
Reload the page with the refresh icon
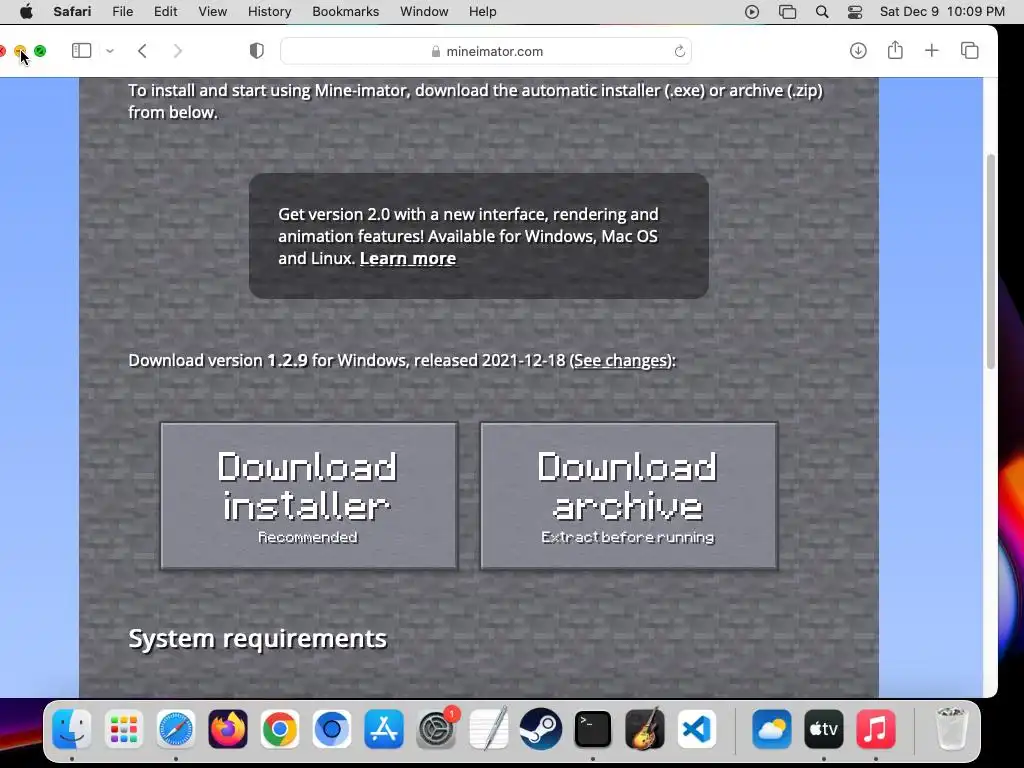click(679, 51)
